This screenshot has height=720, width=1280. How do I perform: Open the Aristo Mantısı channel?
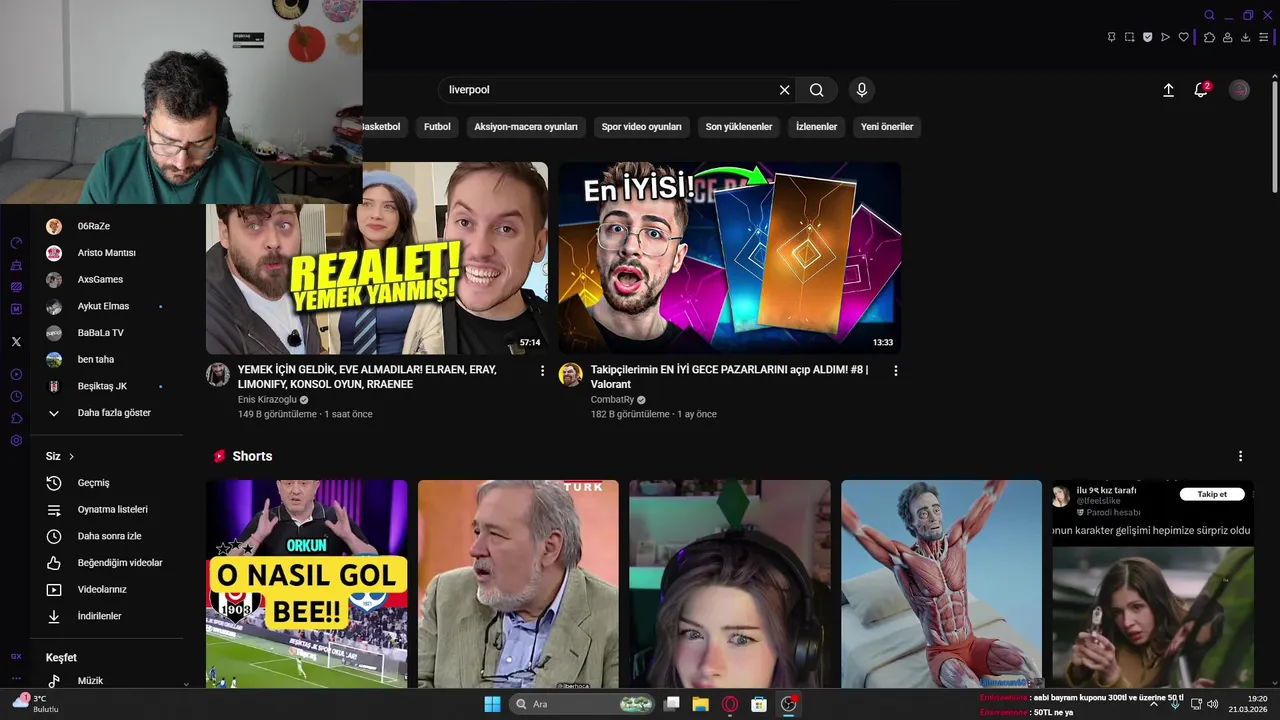107,253
